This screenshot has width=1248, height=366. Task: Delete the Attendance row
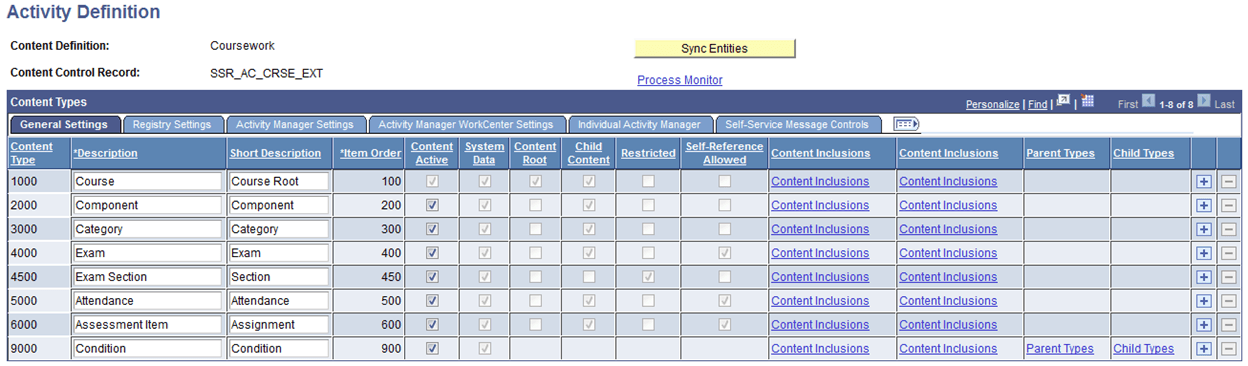[x=1228, y=301]
